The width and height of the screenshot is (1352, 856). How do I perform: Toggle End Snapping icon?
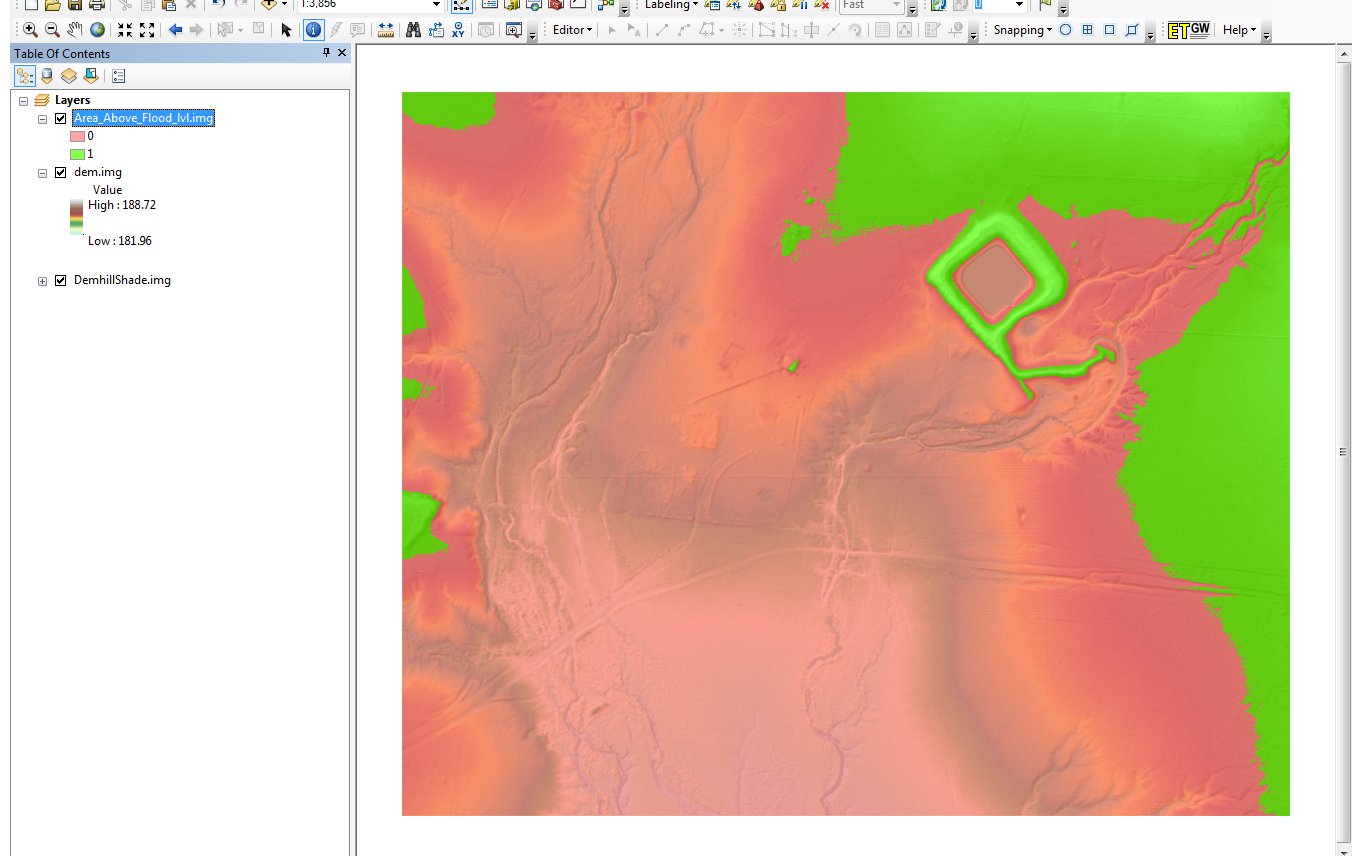pos(1087,30)
